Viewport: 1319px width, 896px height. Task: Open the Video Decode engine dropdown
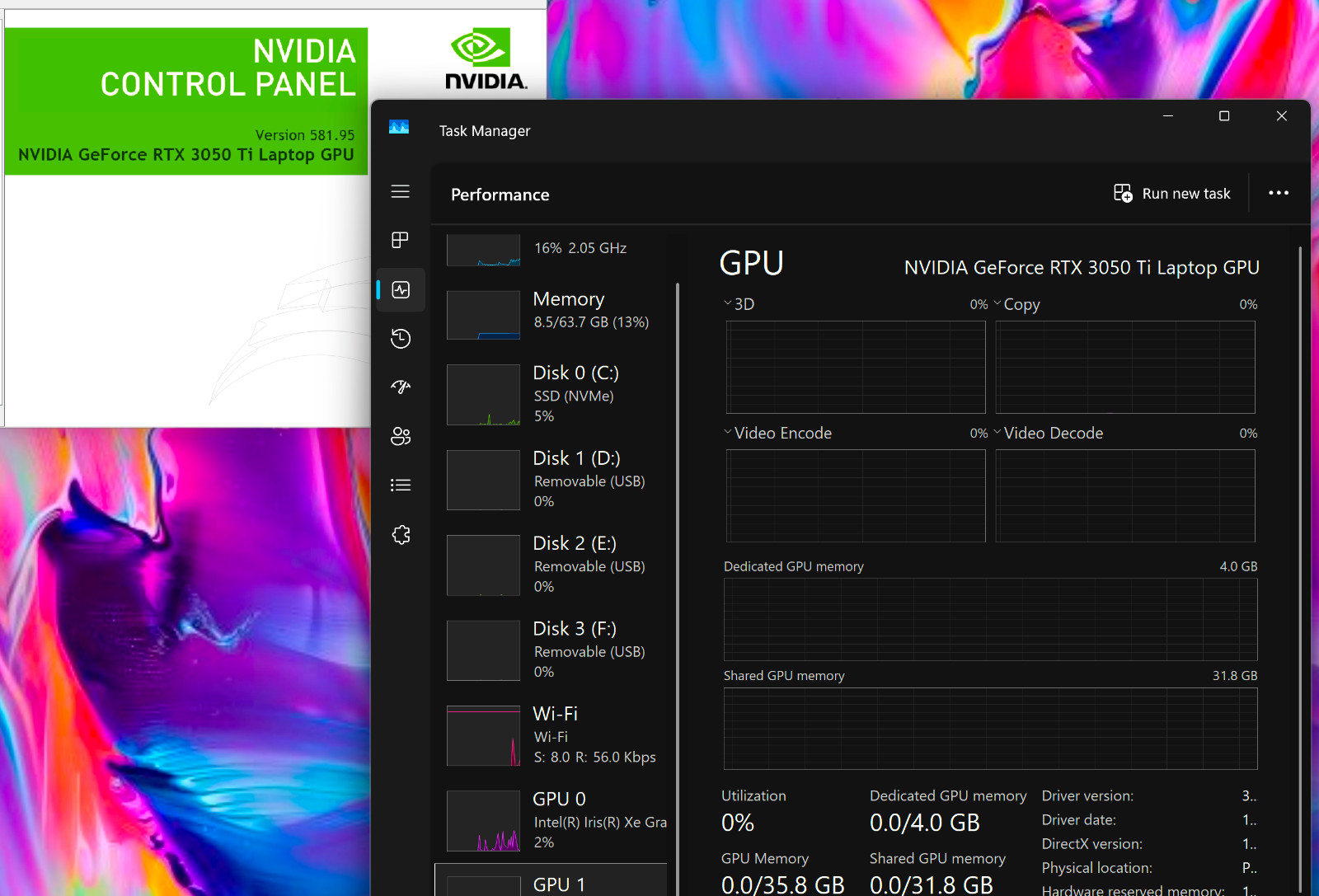(x=1048, y=433)
